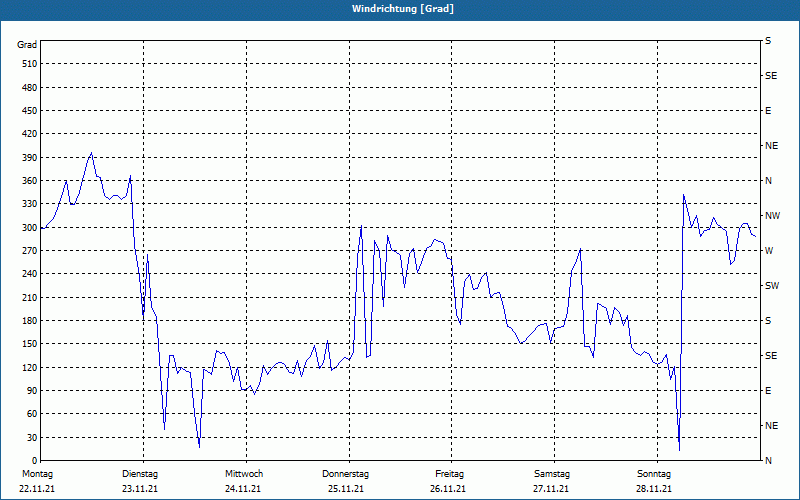Click the 270 y-axis value
The height and width of the screenshot is (500, 800).
coord(30,251)
